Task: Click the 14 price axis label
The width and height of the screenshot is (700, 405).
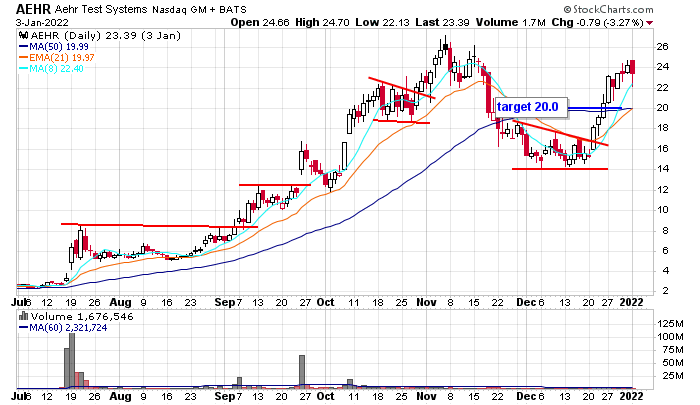Action: (x=662, y=169)
